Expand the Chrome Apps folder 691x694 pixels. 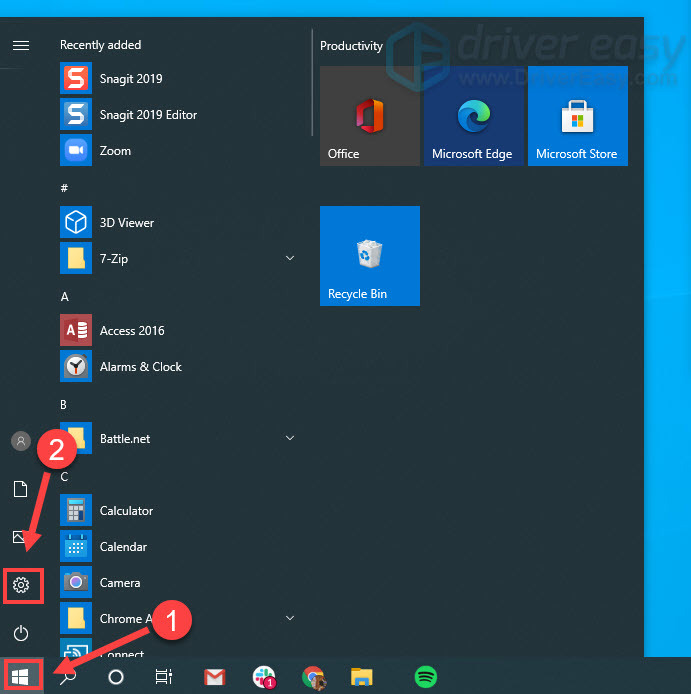pos(290,619)
